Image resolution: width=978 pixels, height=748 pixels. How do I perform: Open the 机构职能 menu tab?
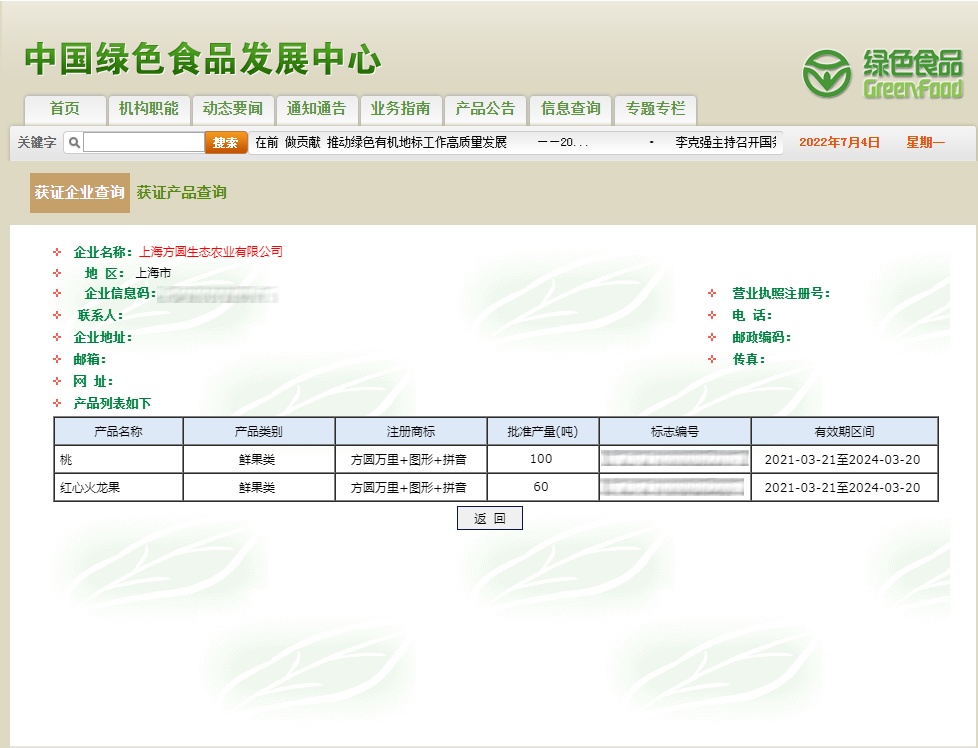148,109
